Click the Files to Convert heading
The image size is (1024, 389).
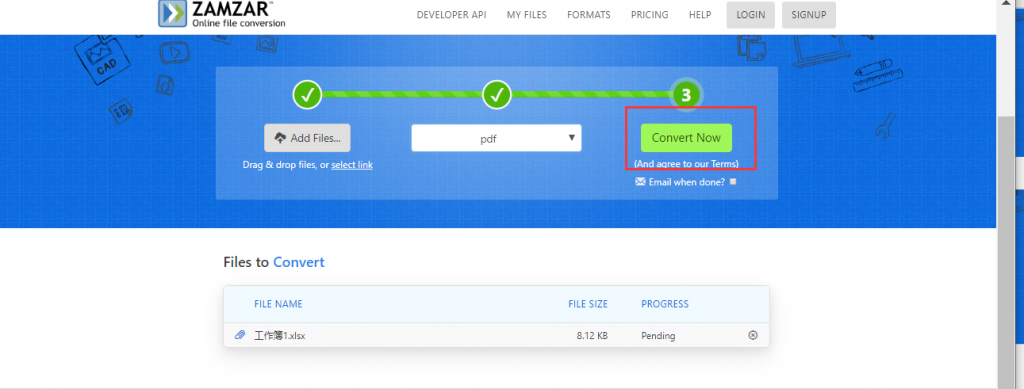[274, 262]
